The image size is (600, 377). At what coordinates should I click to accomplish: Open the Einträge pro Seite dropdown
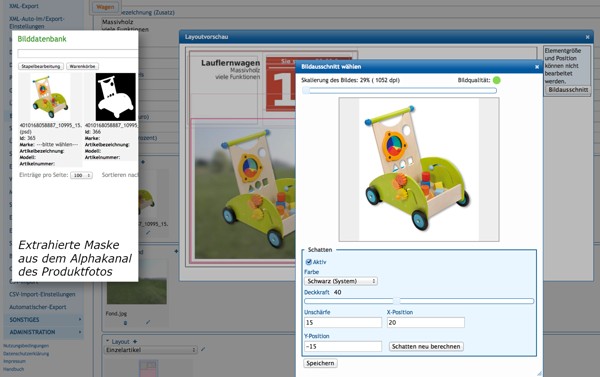pyautogui.click(x=81, y=175)
